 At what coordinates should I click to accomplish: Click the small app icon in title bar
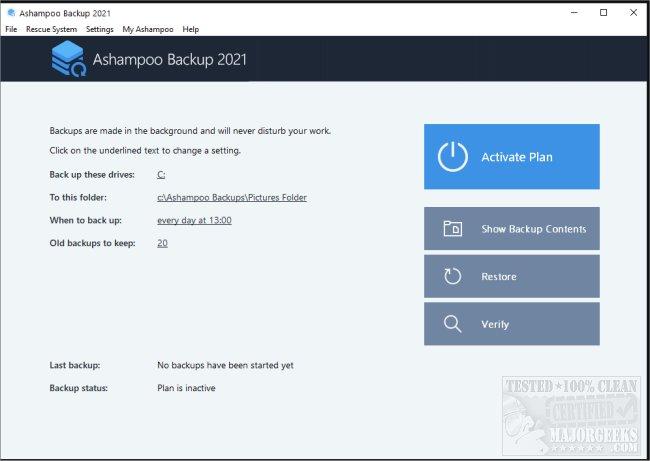(x=11, y=13)
